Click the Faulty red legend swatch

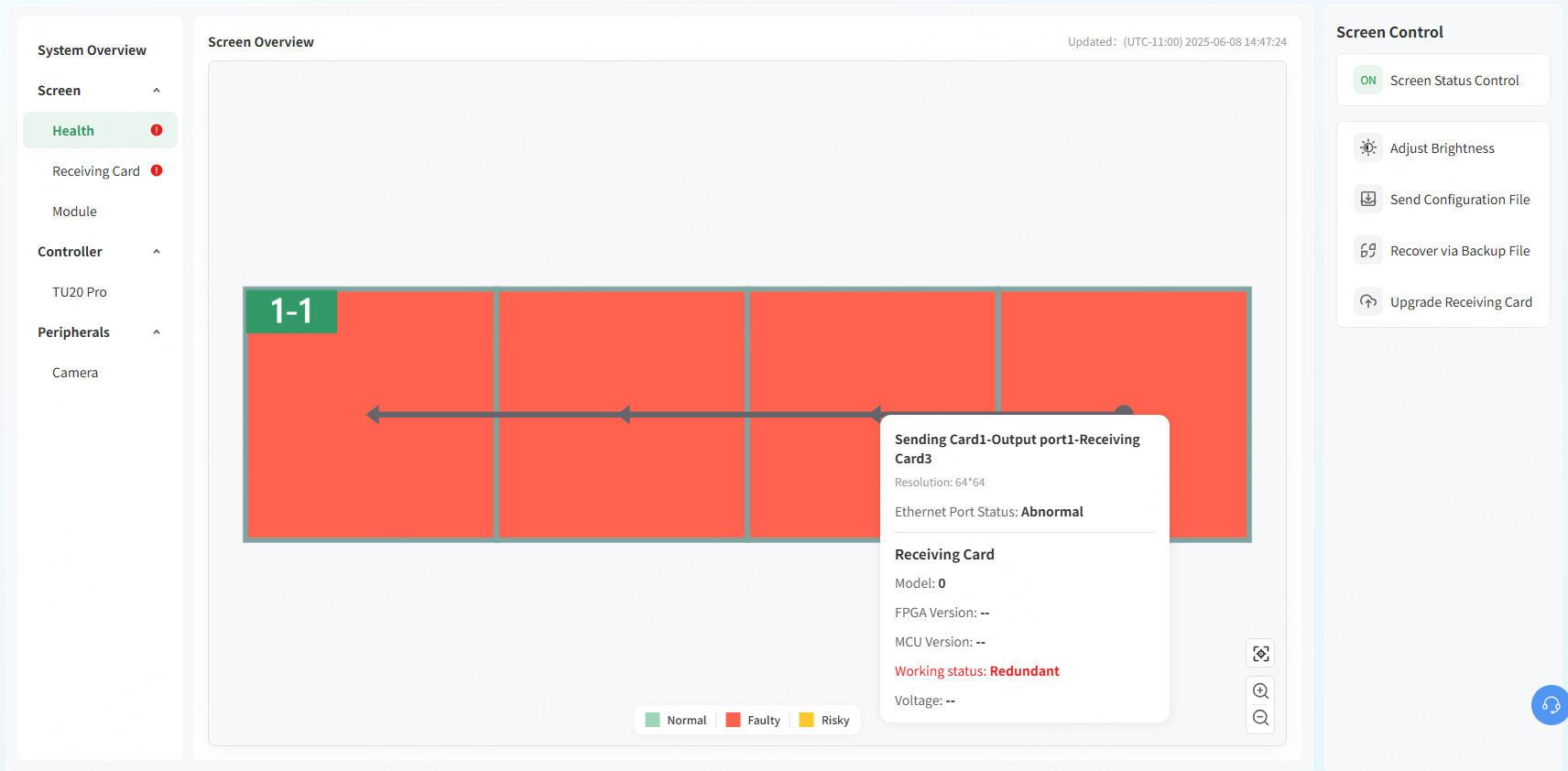tap(733, 720)
